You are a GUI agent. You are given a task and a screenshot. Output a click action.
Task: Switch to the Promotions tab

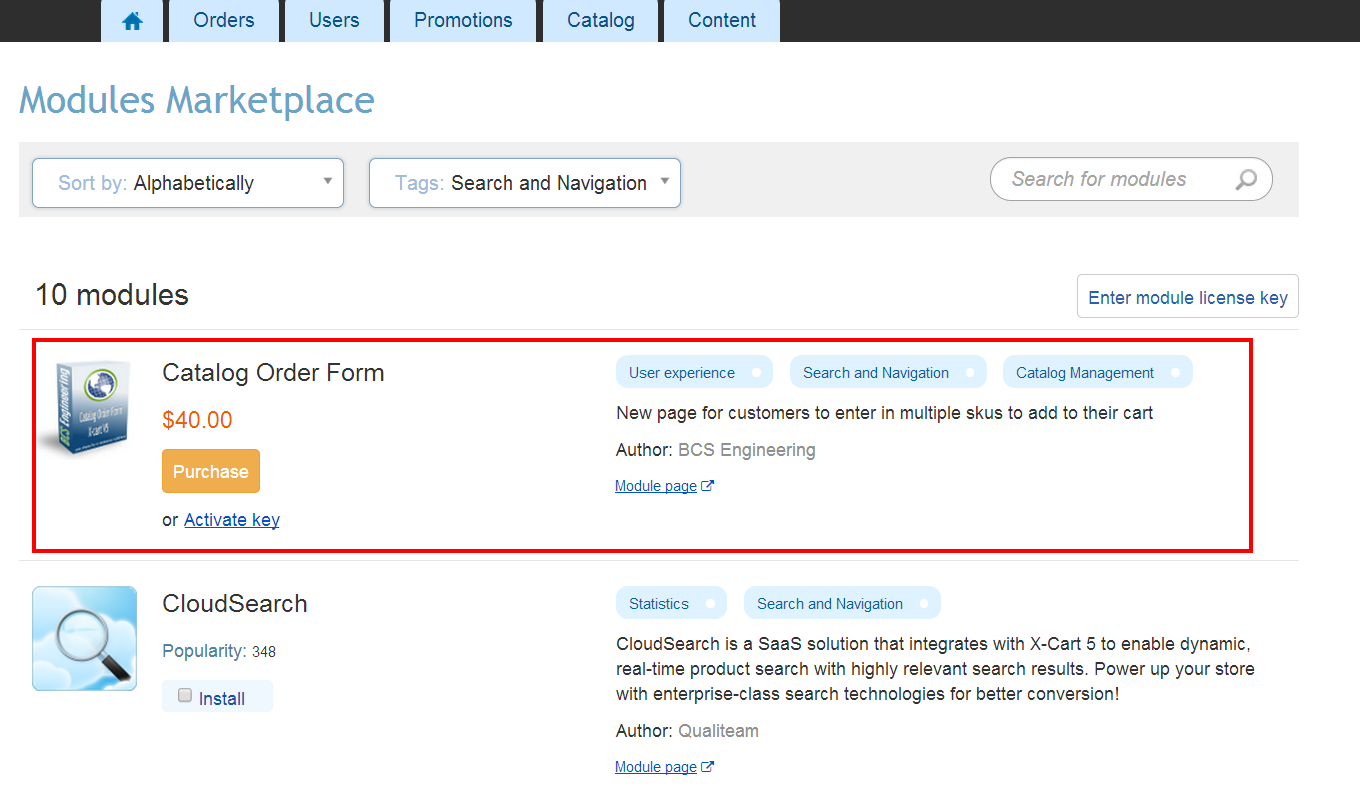pos(463,21)
